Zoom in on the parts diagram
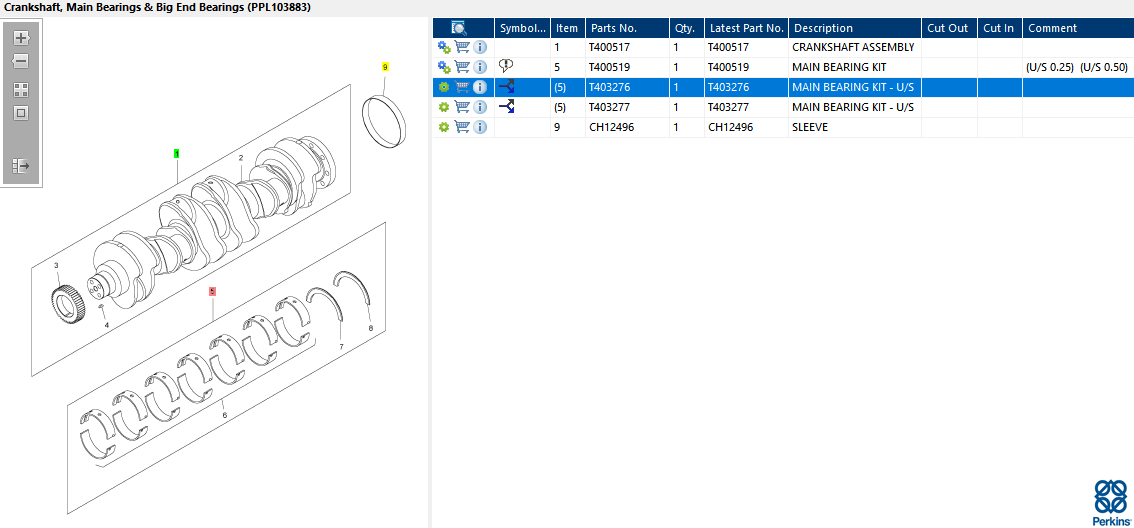 pyautogui.click(x=21, y=38)
